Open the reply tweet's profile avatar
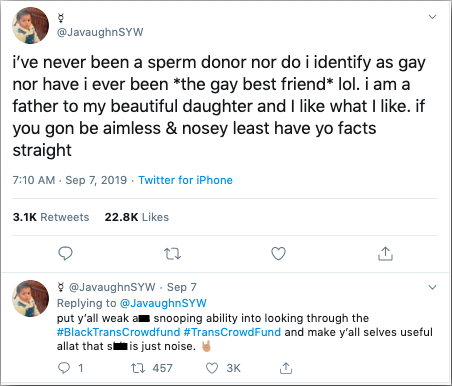The image size is (452, 386). tap(31, 298)
